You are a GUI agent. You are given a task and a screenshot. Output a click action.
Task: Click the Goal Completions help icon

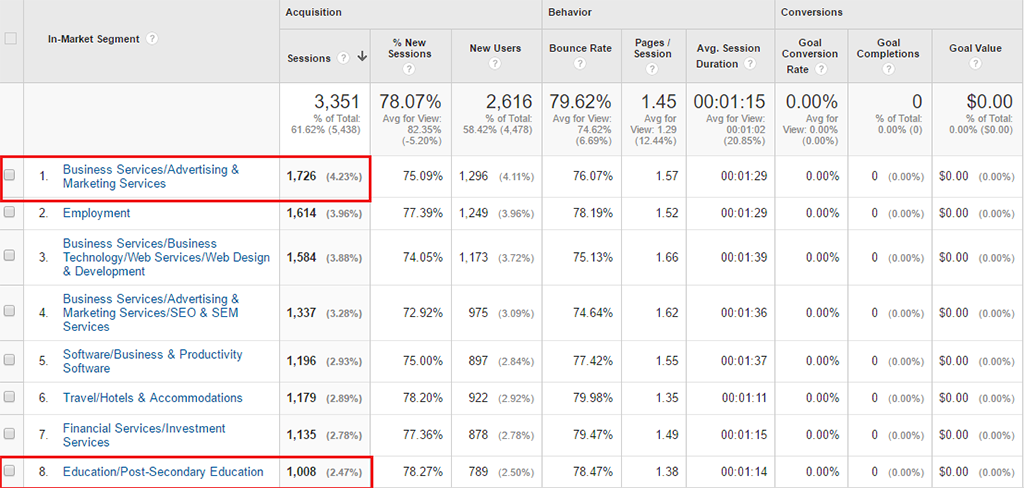click(889, 69)
